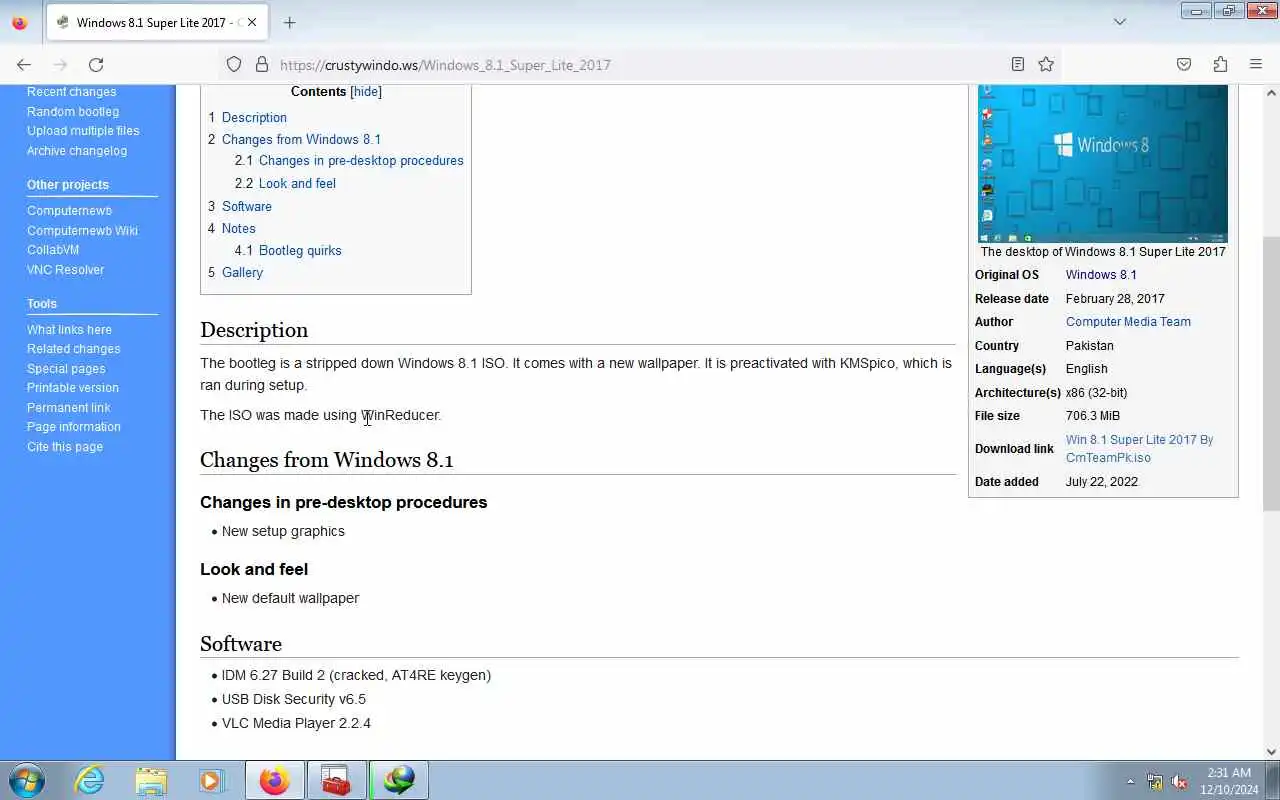
Task: Click the site security padlock icon
Action: coord(262,64)
